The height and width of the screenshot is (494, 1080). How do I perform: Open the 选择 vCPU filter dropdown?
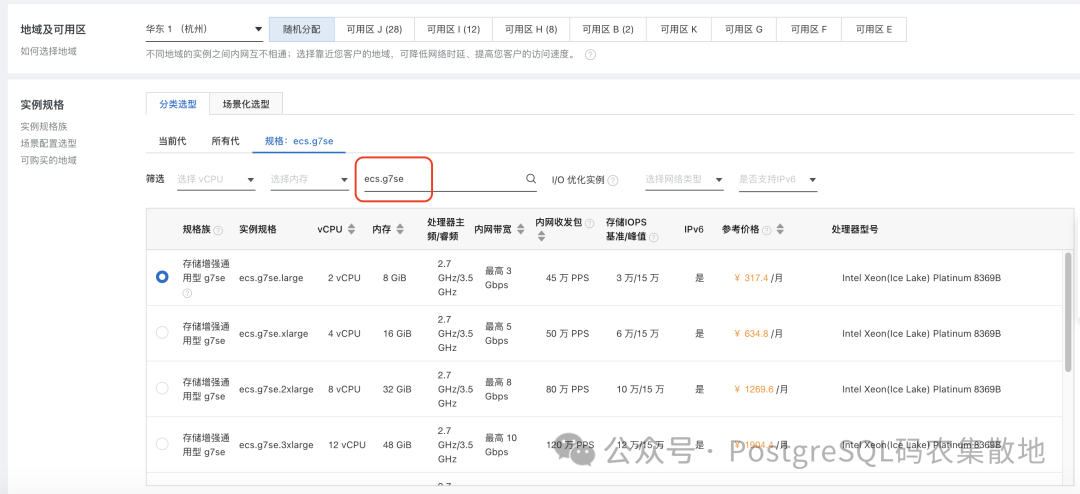pos(216,179)
